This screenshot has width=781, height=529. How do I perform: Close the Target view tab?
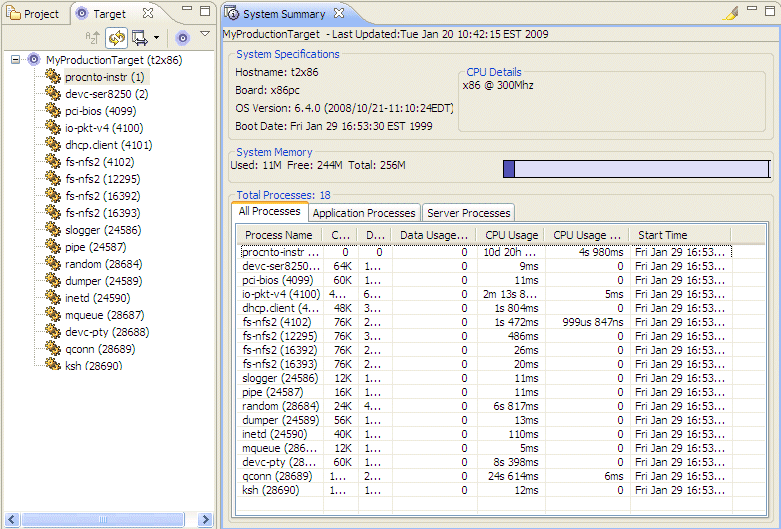[148, 14]
